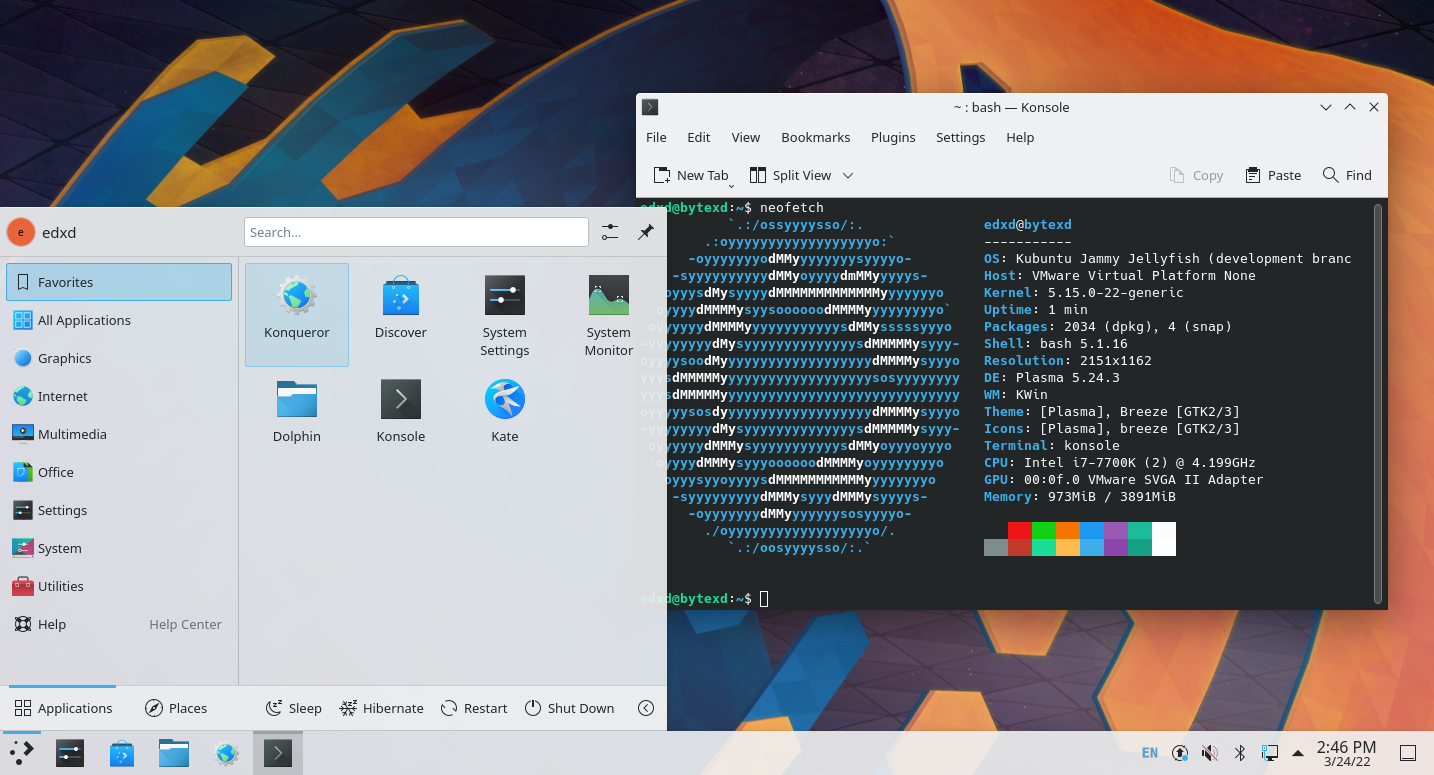Open System Settings in Favorites grid
The height and width of the screenshot is (775, 1434).
(505, 314)
